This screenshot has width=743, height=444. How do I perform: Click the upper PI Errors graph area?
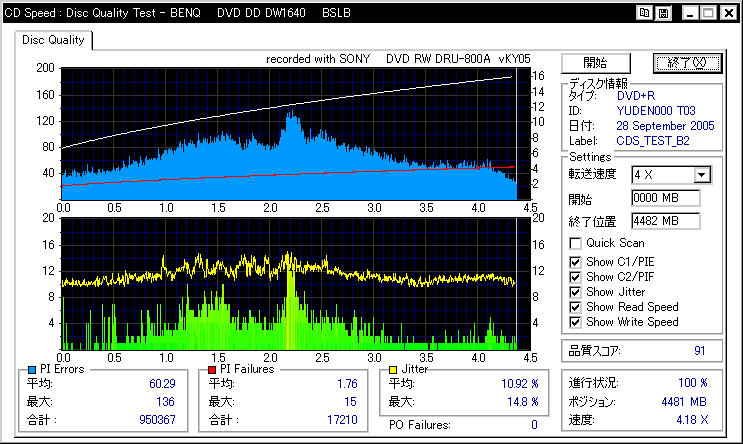tap(295, 134)
